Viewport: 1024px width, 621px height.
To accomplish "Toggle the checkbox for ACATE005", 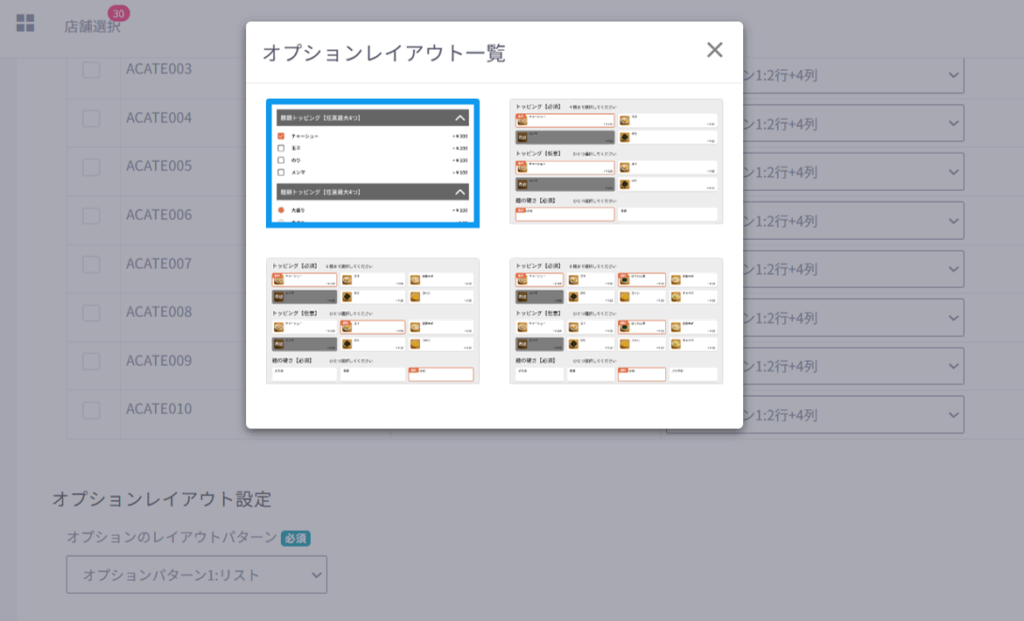I will [x=91, y=167].
